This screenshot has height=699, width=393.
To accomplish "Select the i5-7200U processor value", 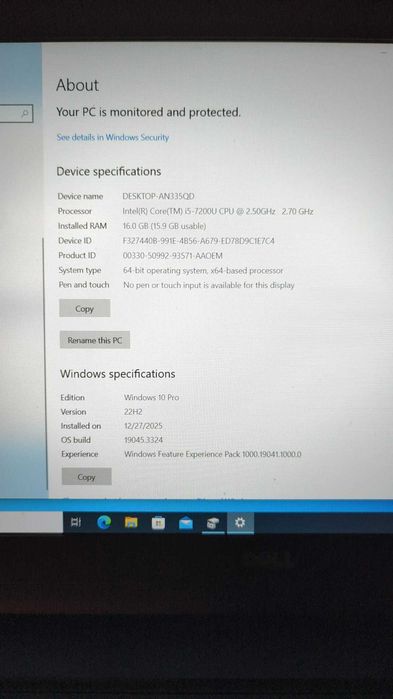I will 218,211.
